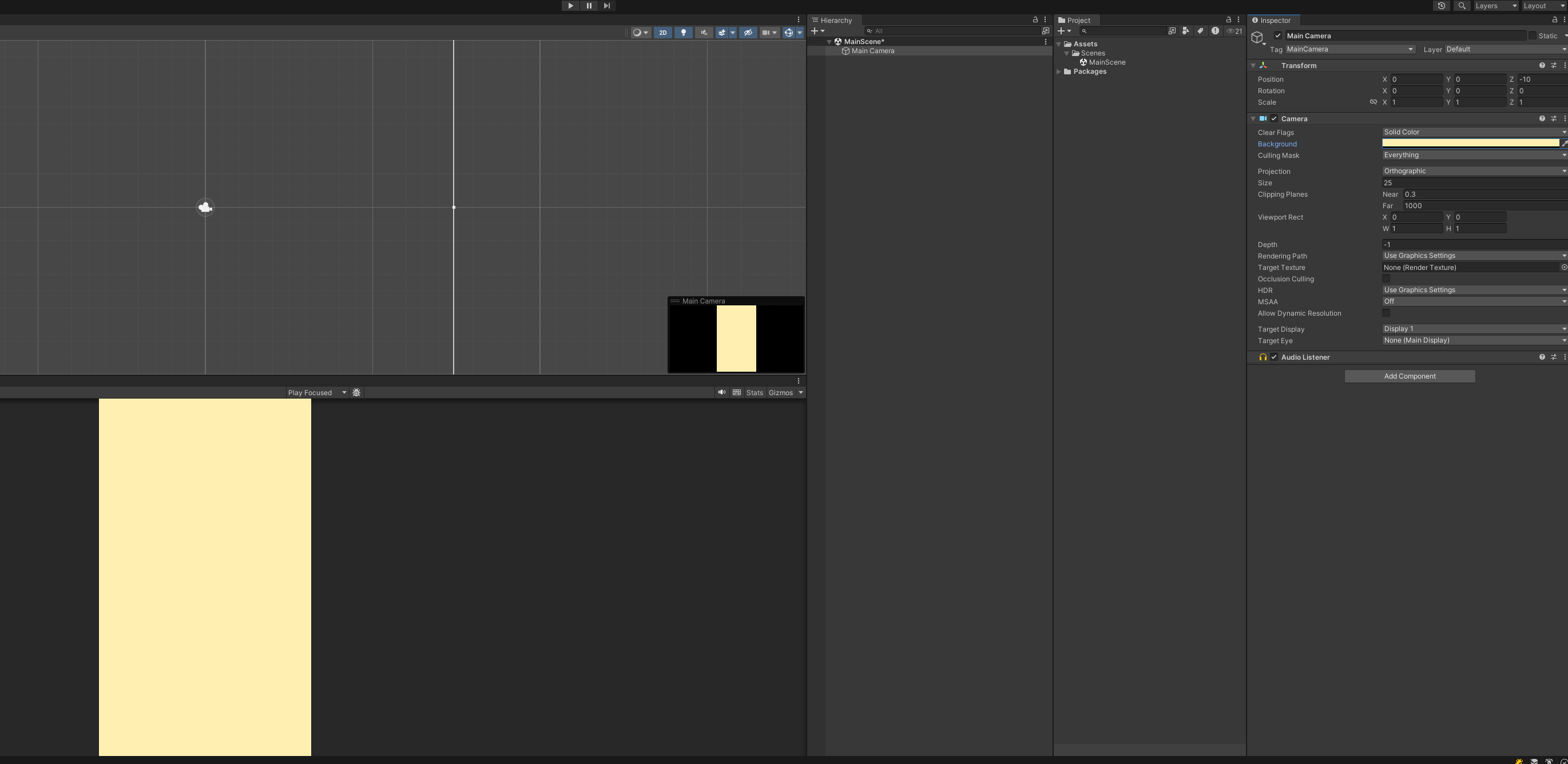1568x764 pixels.
Task: Open the Layers menu in the top bar
Action: pos(1495,6)
